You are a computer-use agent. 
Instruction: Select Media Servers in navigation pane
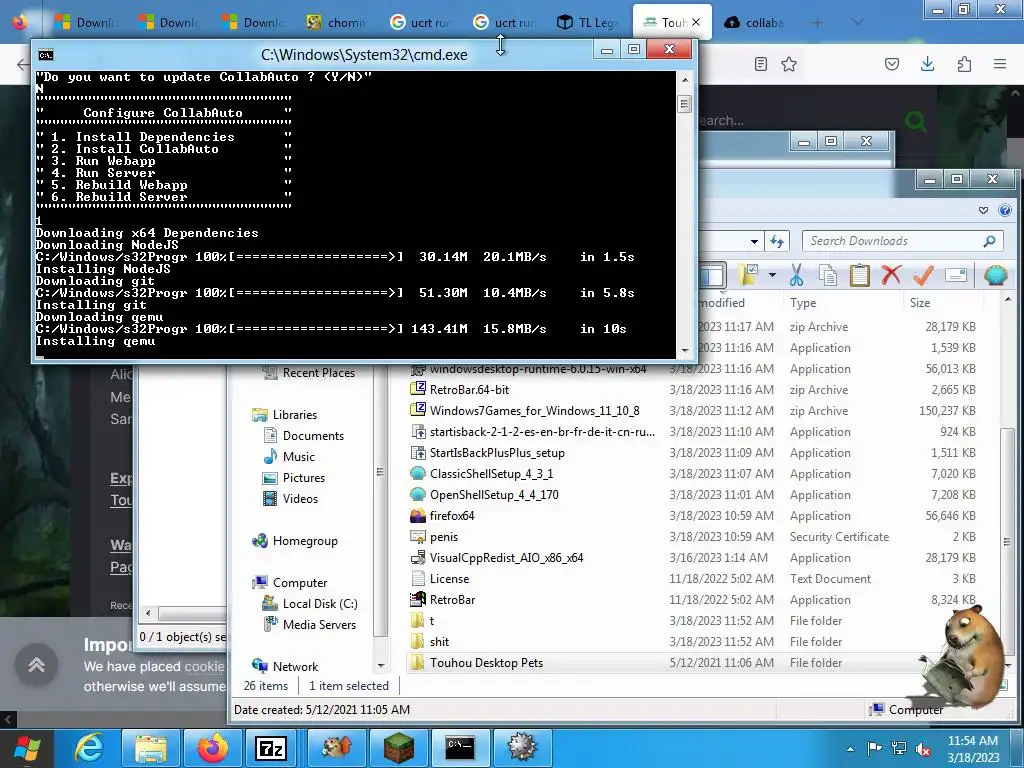pos(319,624)
